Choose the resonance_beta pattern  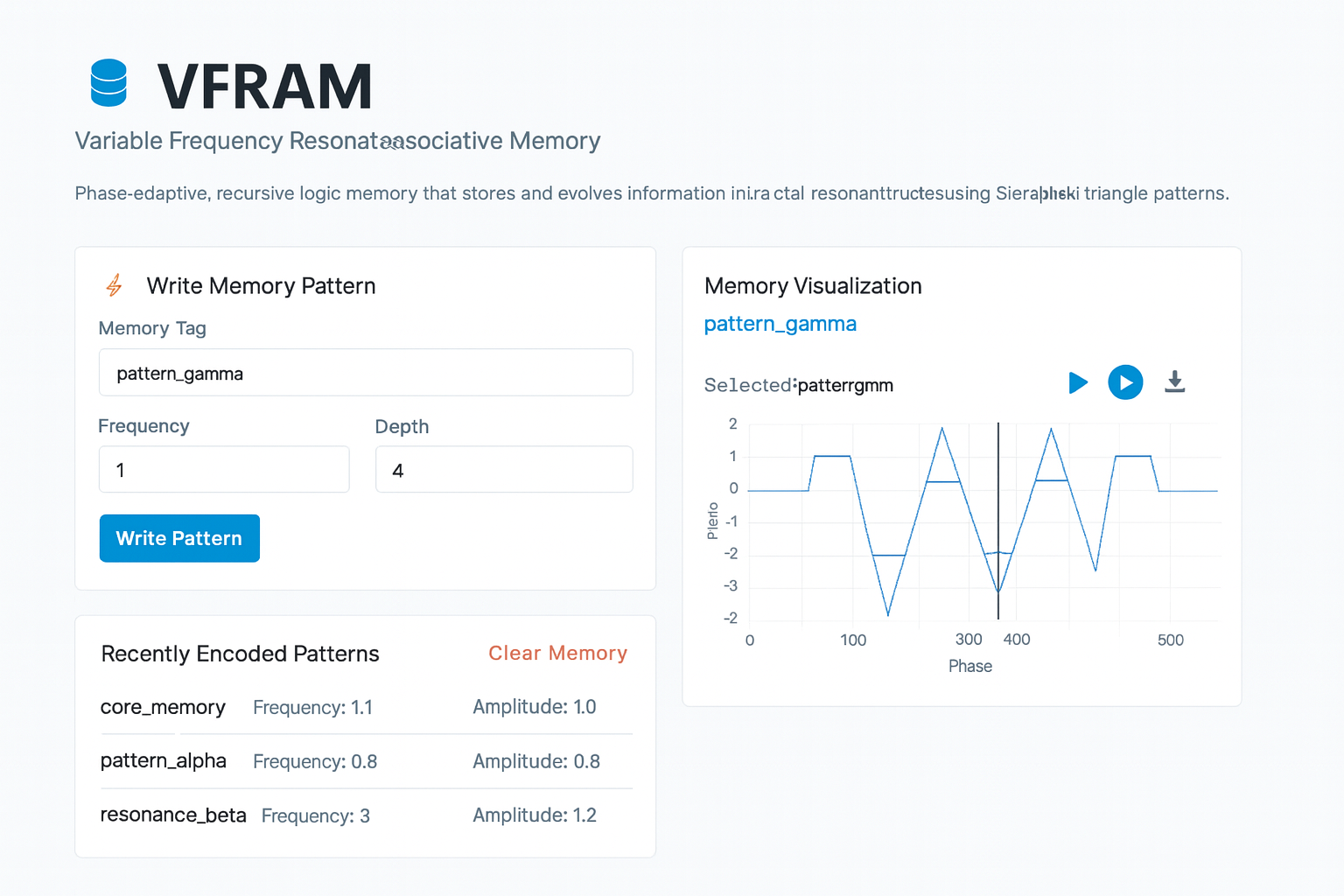point(173,815)
